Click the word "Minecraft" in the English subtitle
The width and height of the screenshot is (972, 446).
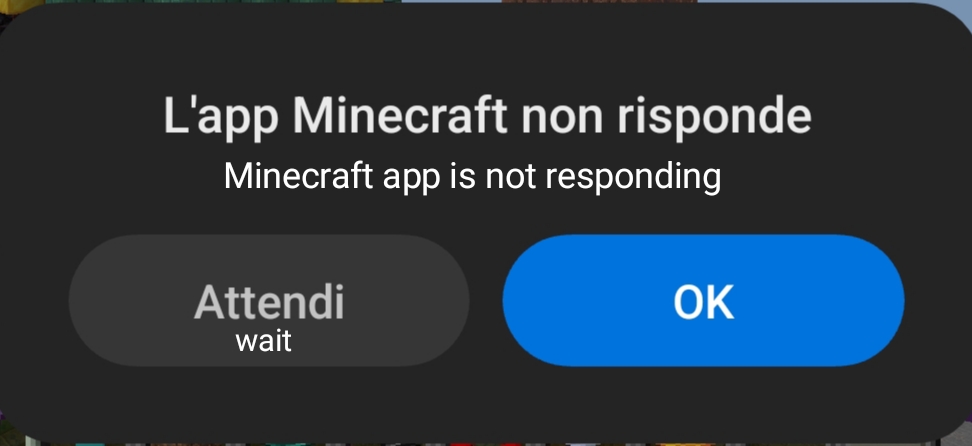[299, 176]
